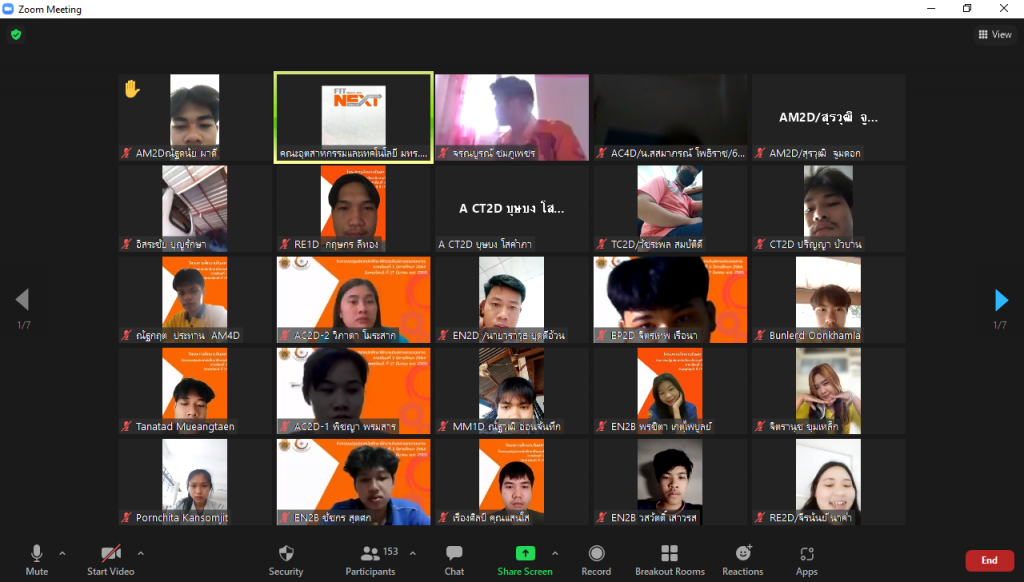Open the Apps panel
Image resolution: width=1024 pixels, height=582 pixels.
click(x=806, y=559)
